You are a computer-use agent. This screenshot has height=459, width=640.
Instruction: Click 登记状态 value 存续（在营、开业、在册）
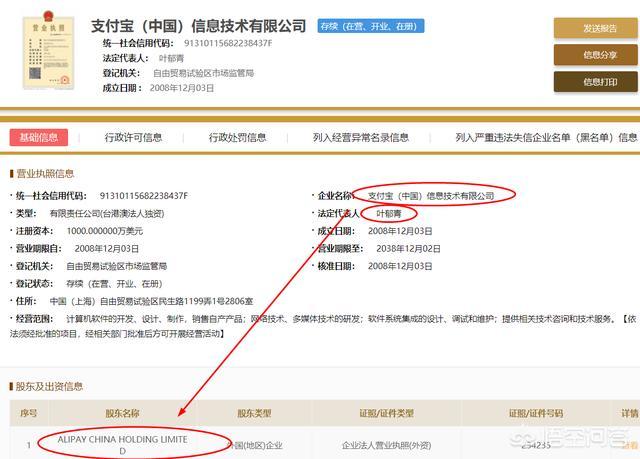(114, 284)
